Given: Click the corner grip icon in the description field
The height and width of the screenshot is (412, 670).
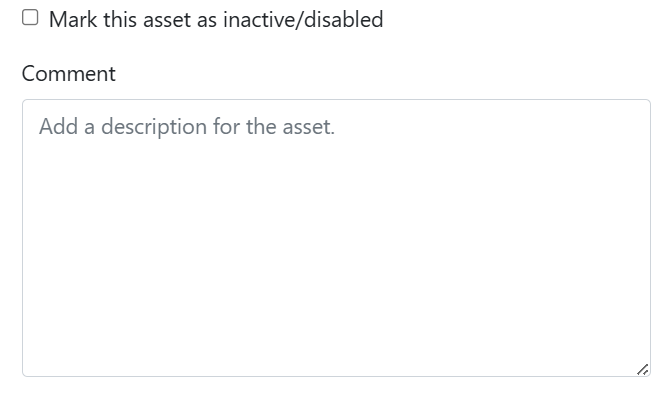Looking at the screenshot, I should 643,370.
